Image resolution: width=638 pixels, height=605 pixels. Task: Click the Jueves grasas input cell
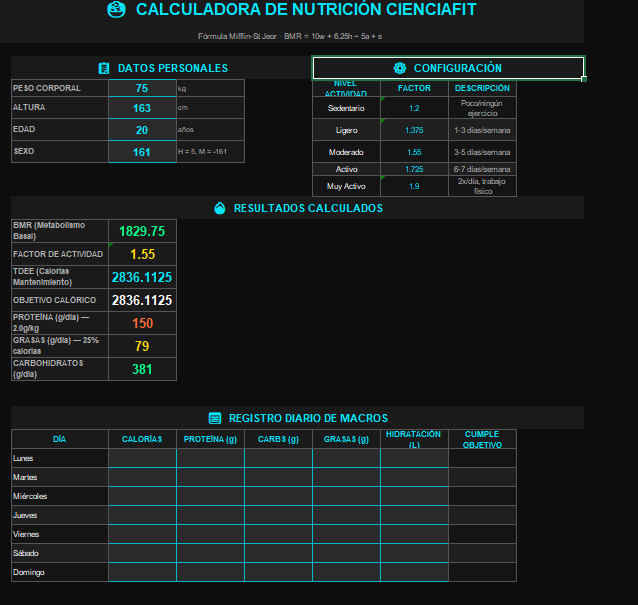click(x=346, y=515)
